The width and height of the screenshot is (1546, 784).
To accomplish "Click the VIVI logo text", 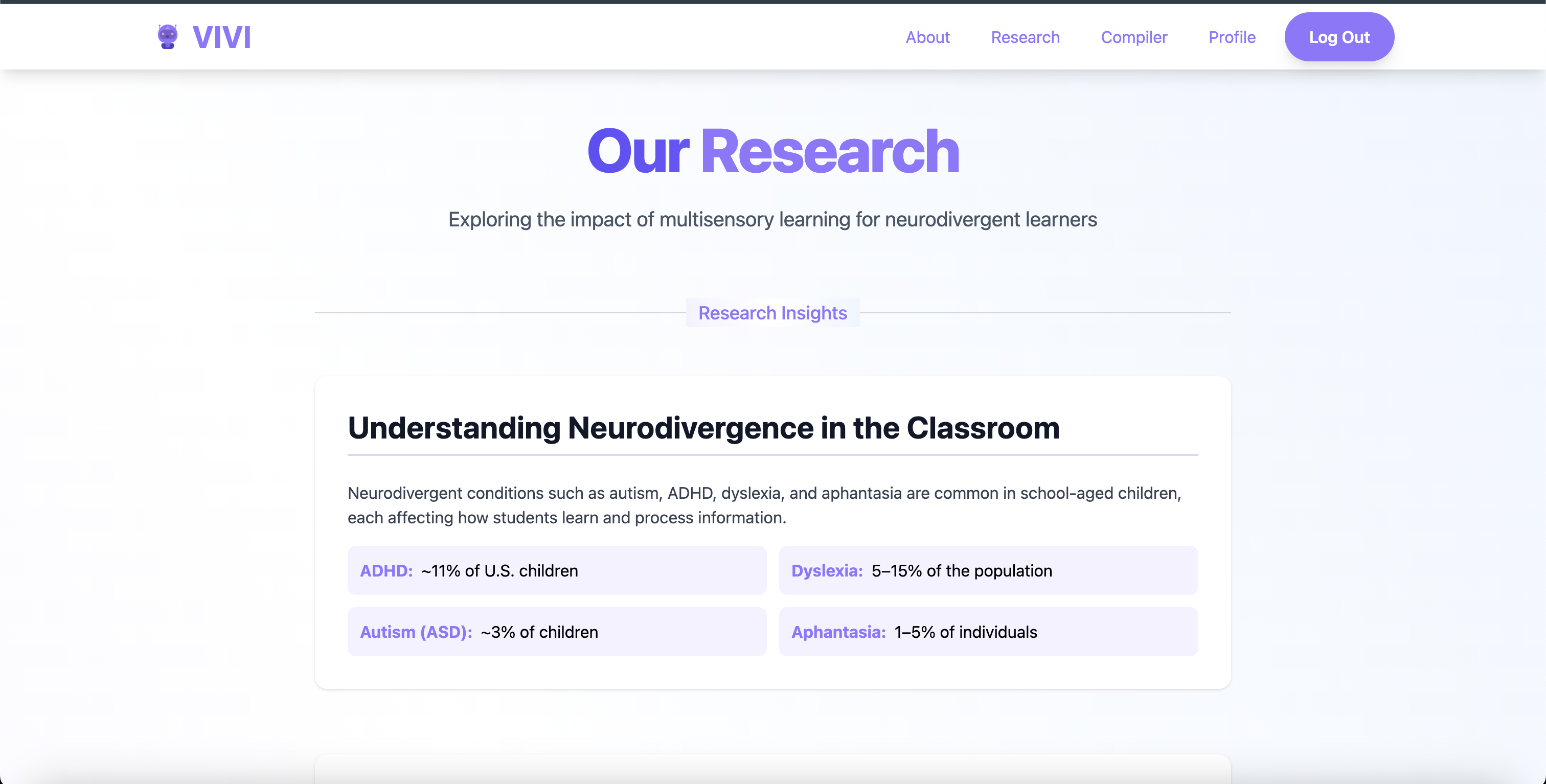I will pos(221,37).
